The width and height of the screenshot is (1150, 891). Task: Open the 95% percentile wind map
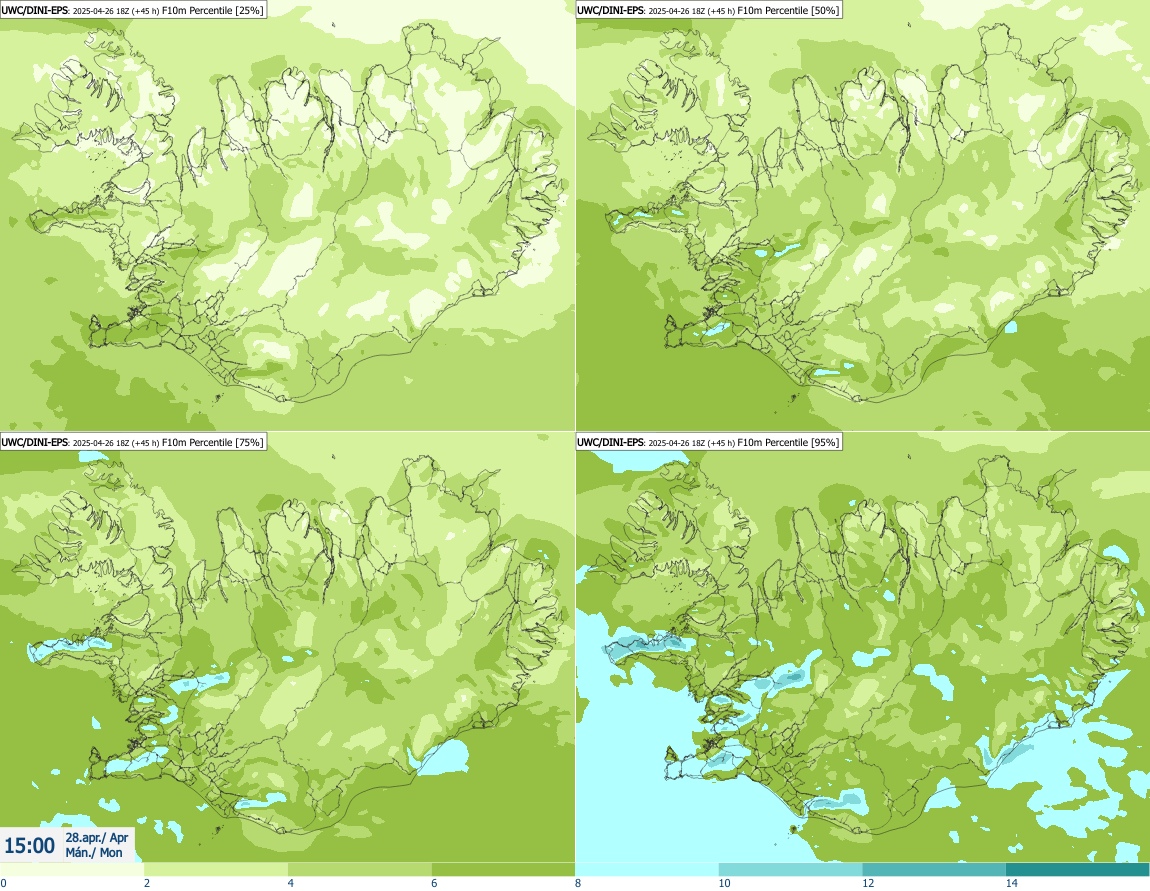click(862, 647)
